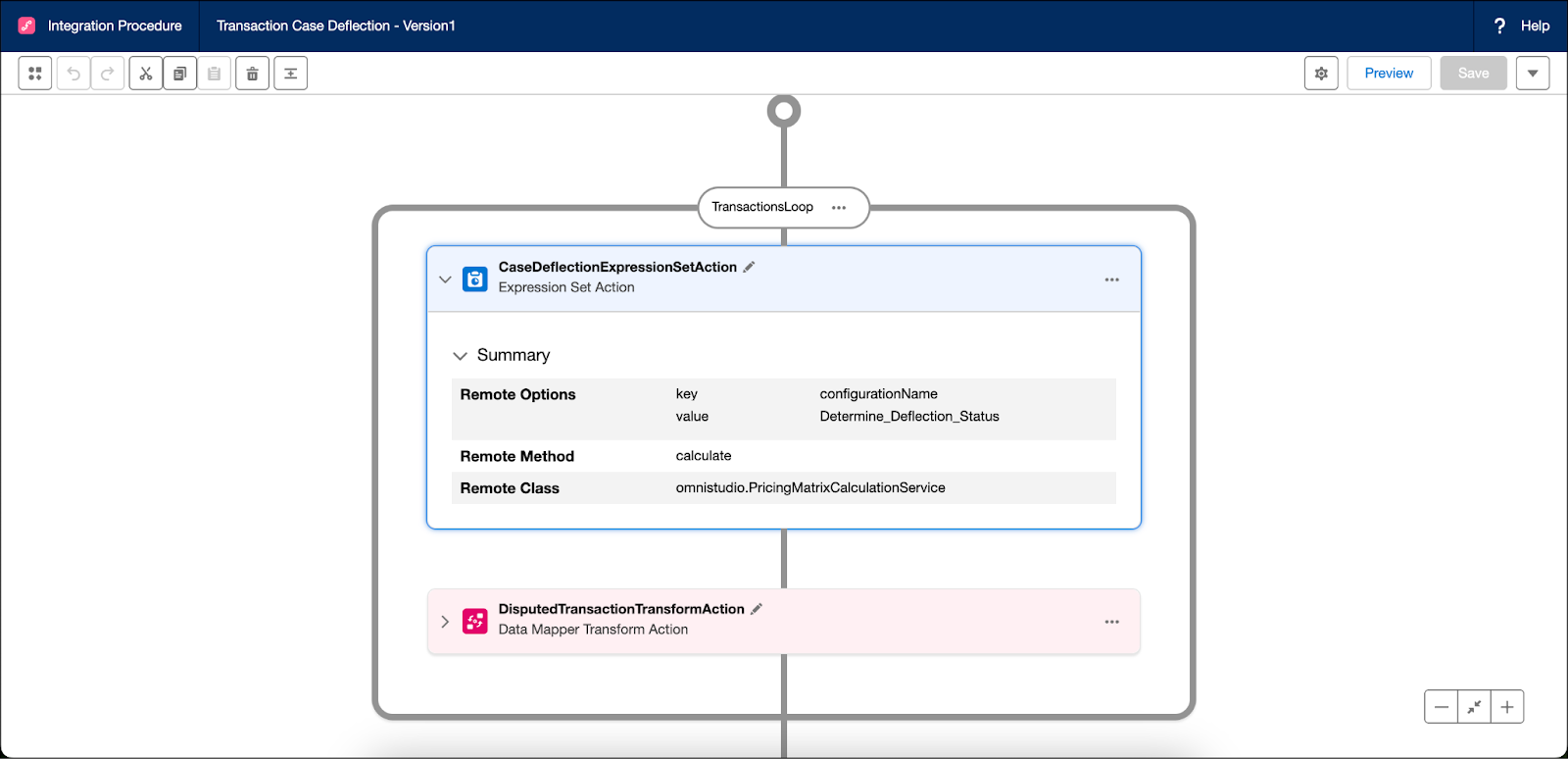Screen dimensions: 1568x759
Task: Open the TransactionsLoop ellipsis menu
Action: point(839,208)
